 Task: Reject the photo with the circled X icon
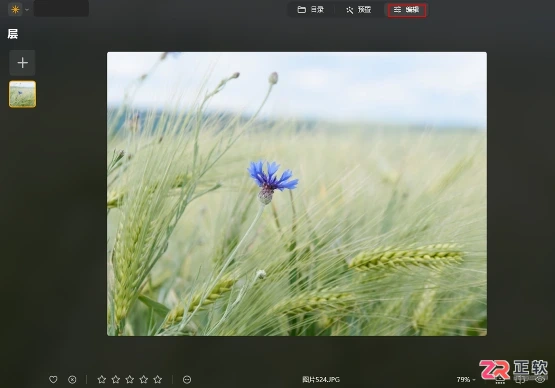click(72, 380)
